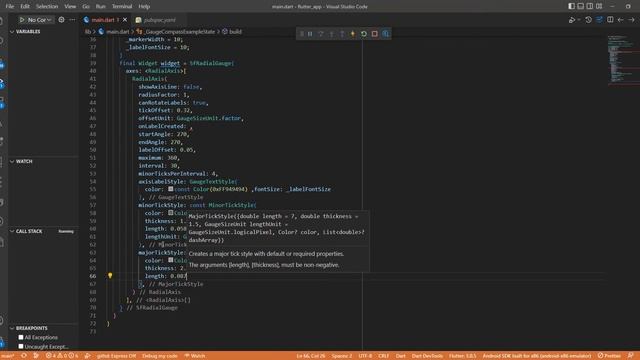Open the Dart DevTools status item

[427, 356]
